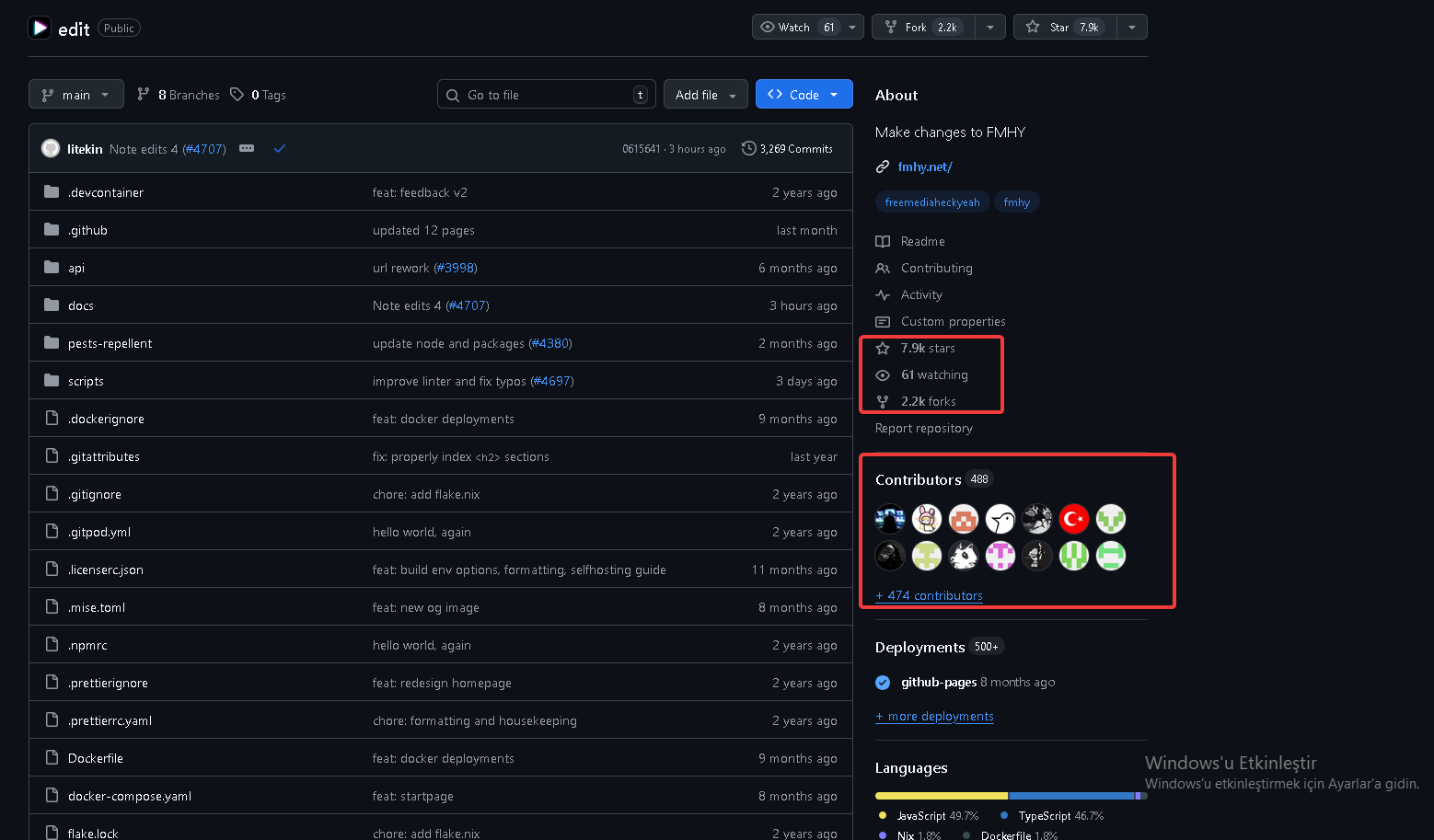Open the .licenserc.json file

point(106,570)
